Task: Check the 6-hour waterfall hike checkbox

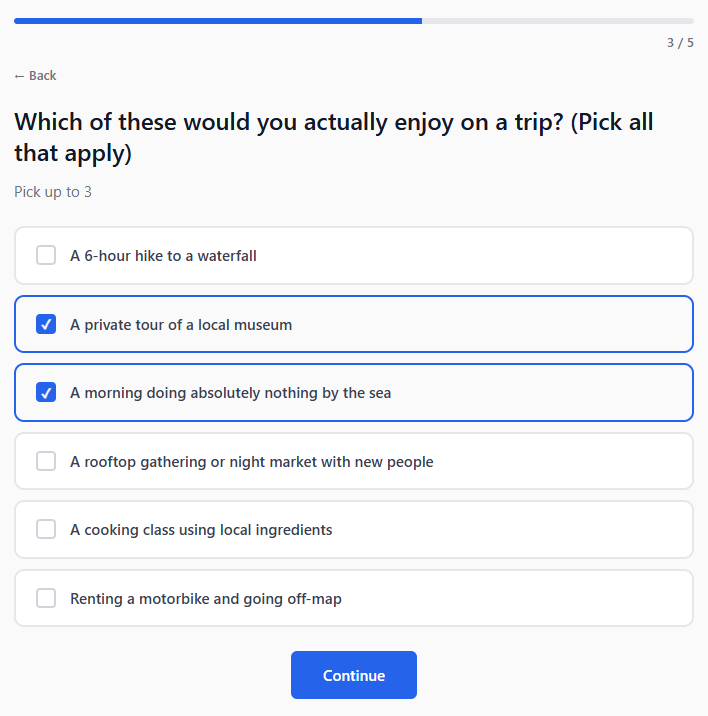Action: coord(46,256)
